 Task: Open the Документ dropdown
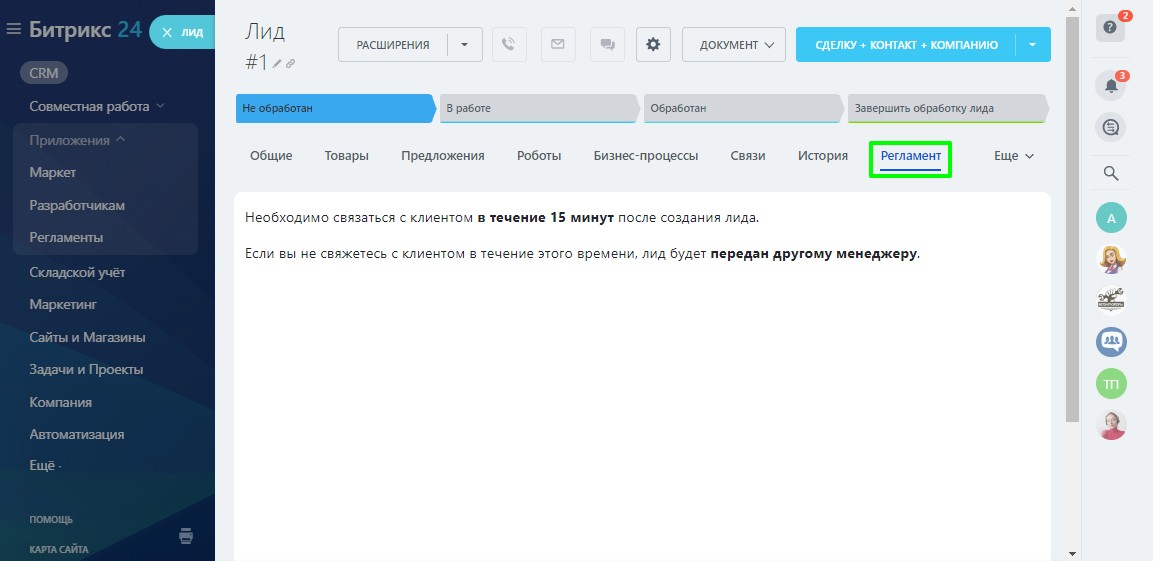pyautogui.click(x=734, y=44)
